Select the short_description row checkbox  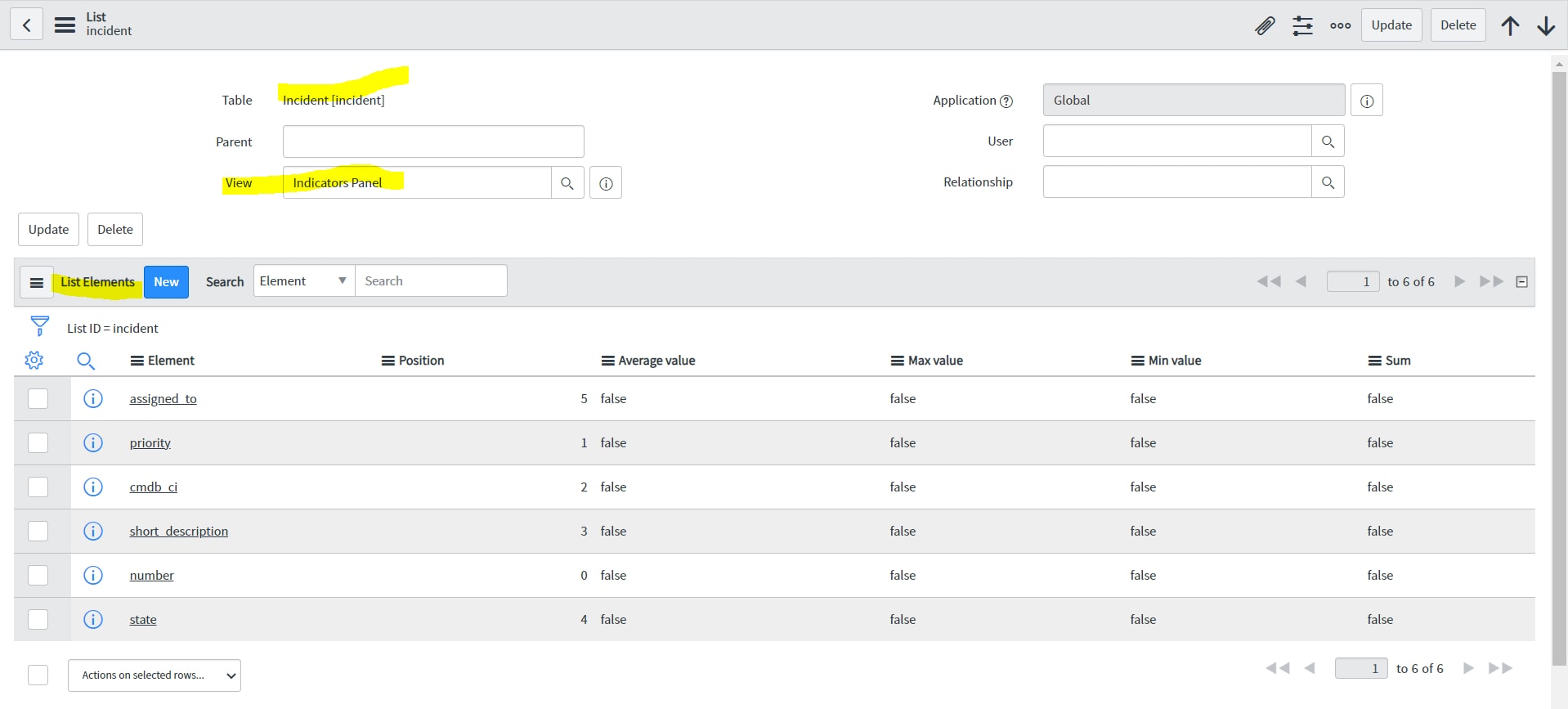coord(38,531)
